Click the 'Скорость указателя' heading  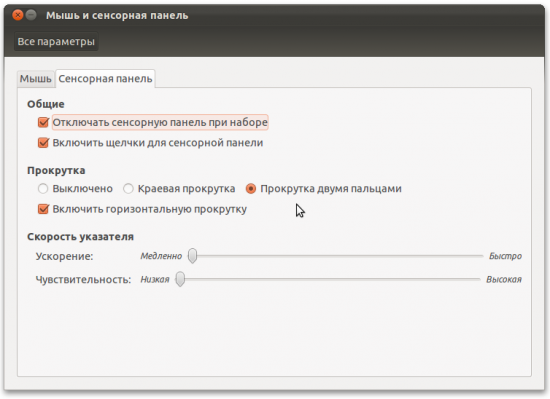(x=80, y=237)
